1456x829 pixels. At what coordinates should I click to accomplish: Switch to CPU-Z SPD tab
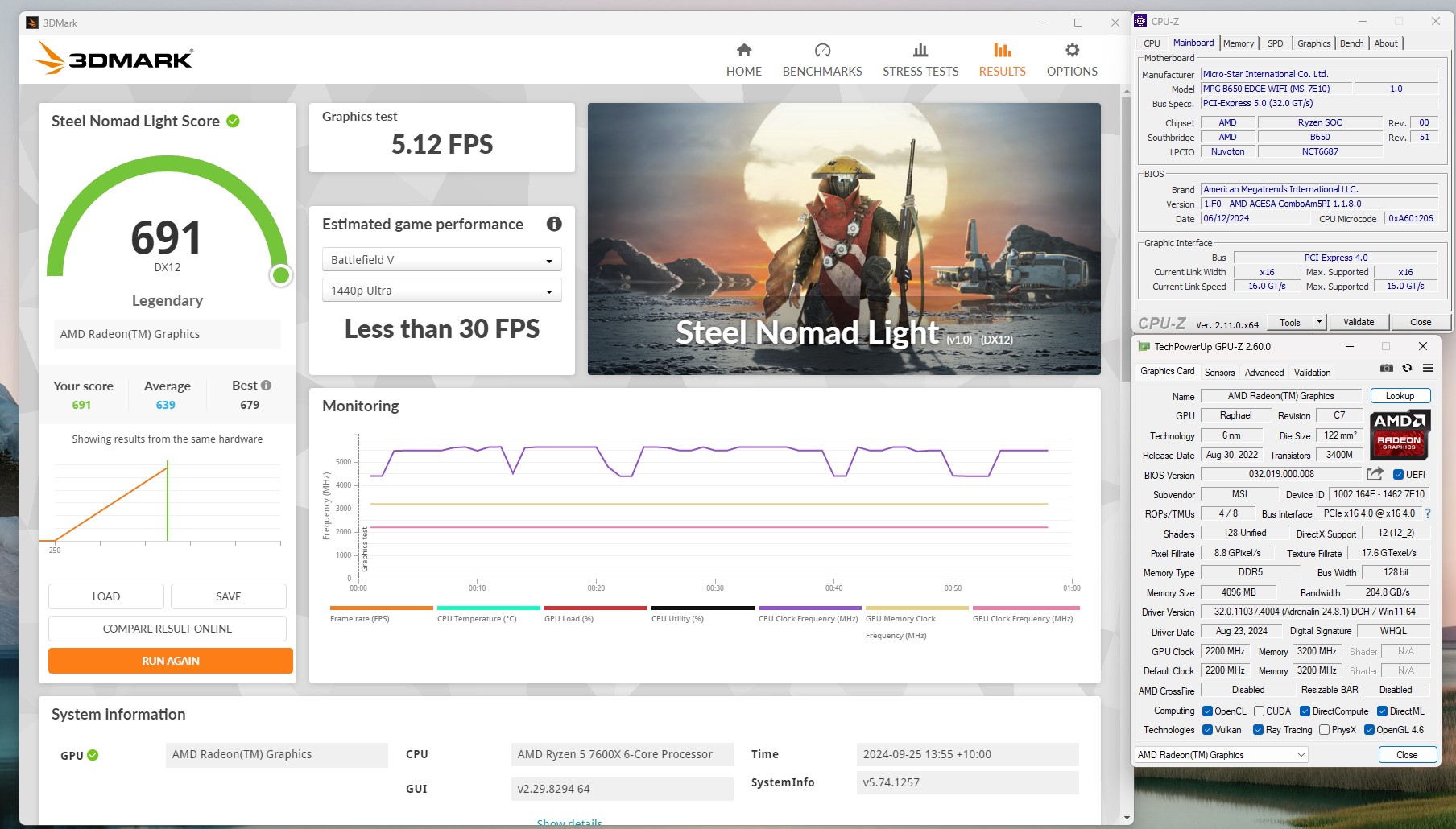[x=1275, y=43]
